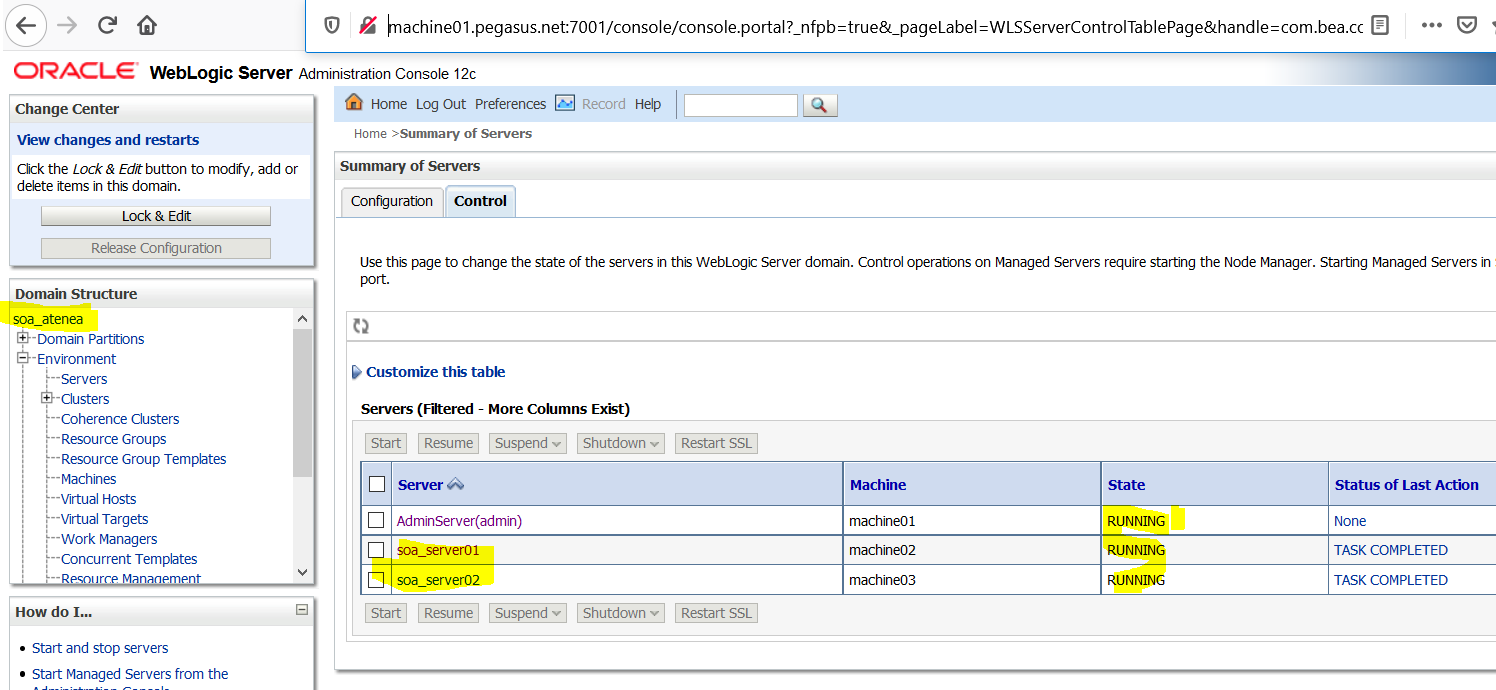This screenshot has height=690, width=1496.
Task: Open View changes and restarts link
Action: click(x=108, y=140)
